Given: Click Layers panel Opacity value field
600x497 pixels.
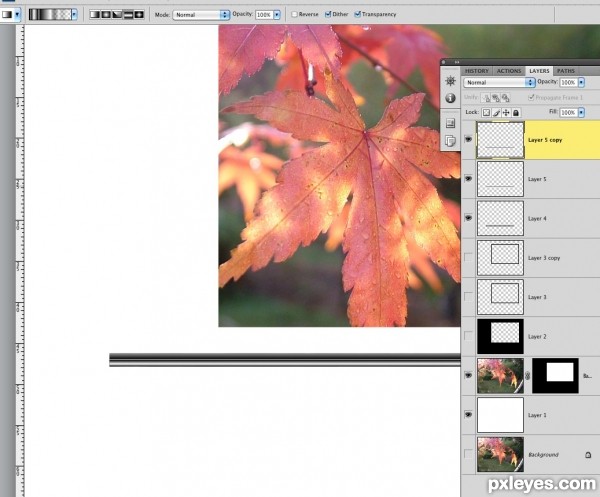Looking at the screenshot, I should coord(569,82).
